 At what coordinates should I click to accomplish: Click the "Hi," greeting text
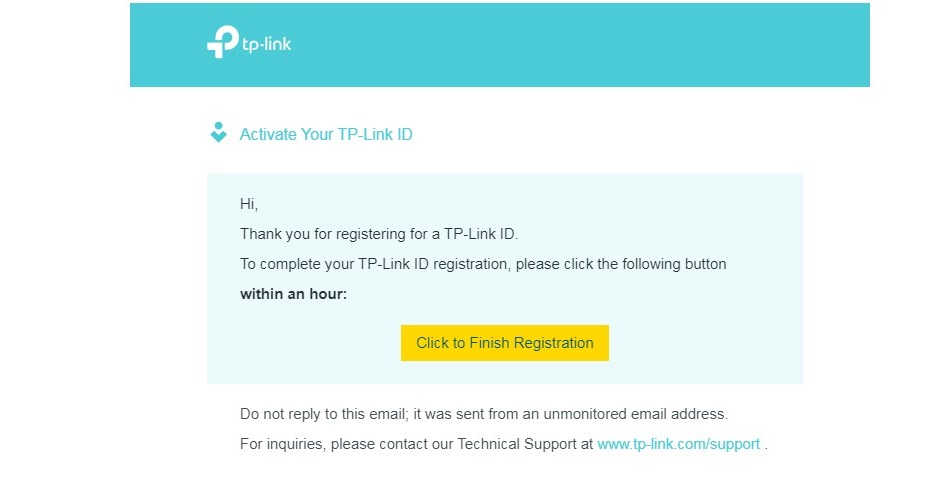click(249, 204)
